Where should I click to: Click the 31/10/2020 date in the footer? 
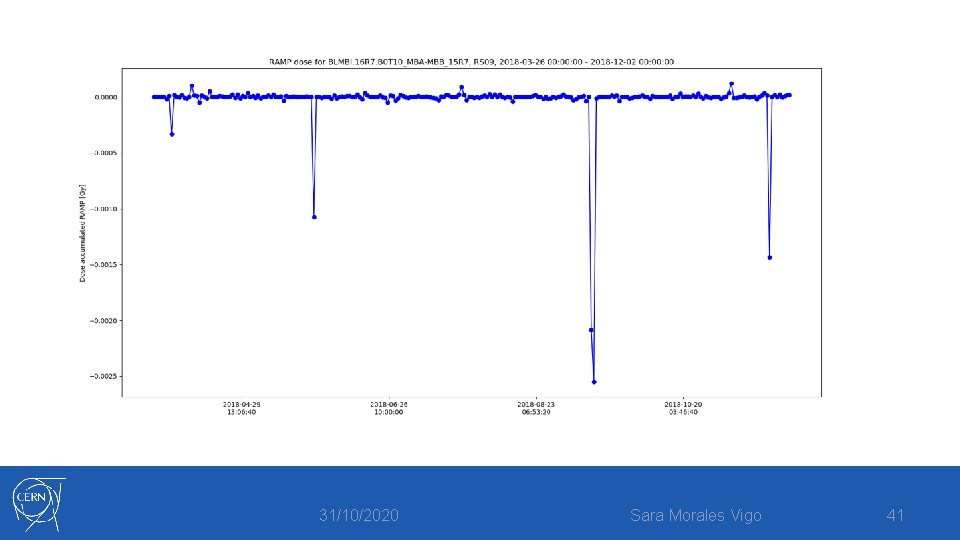tap(359, 516)
